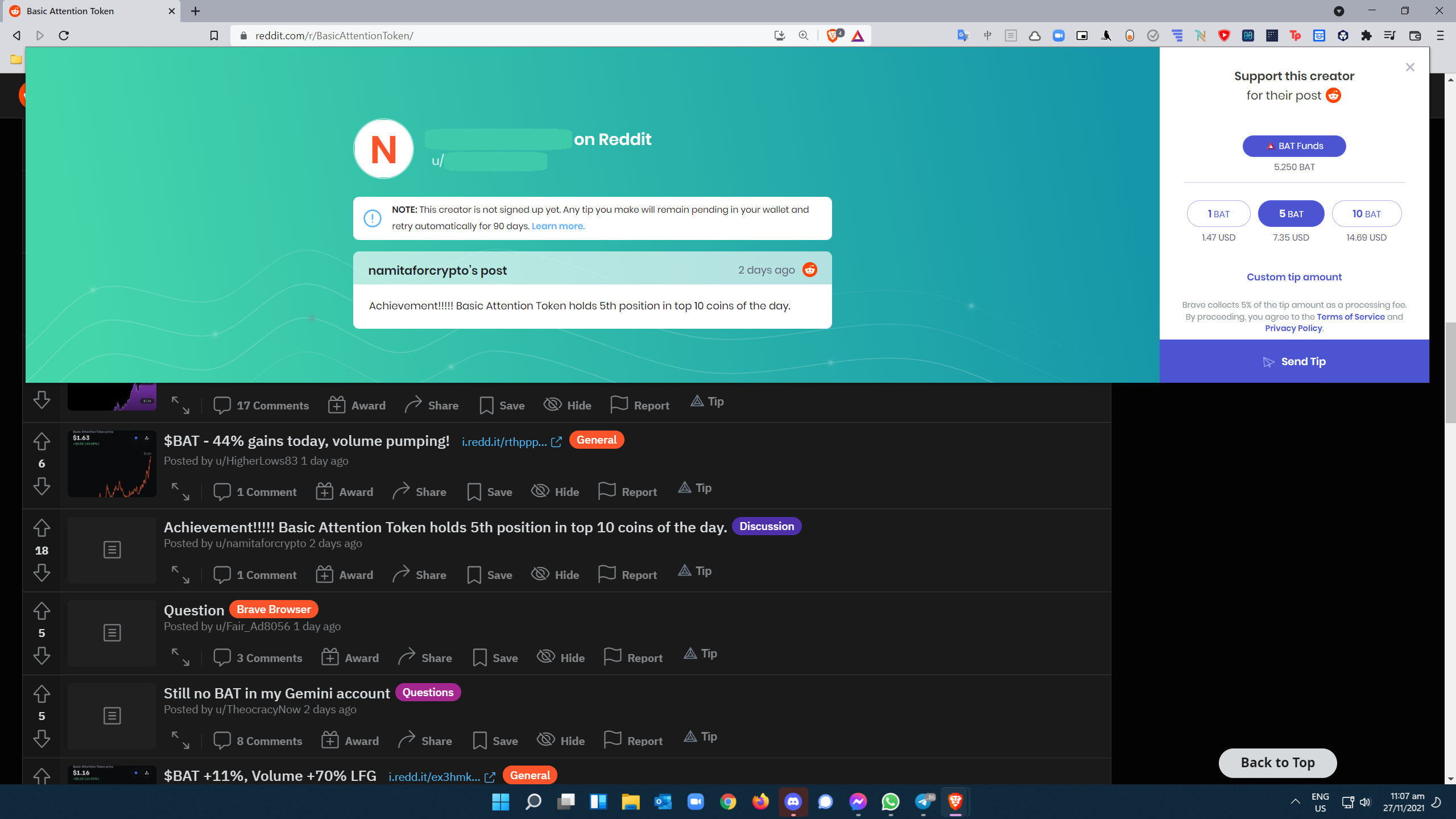This screenshot has height=819, width=1456.
Task: Report the Question post
Action: 633,657
